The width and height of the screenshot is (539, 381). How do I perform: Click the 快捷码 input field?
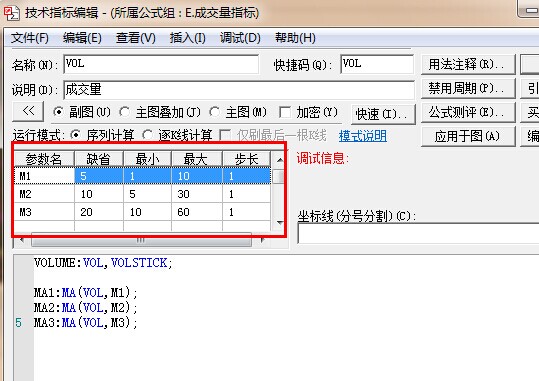click(x=377, y=64)
